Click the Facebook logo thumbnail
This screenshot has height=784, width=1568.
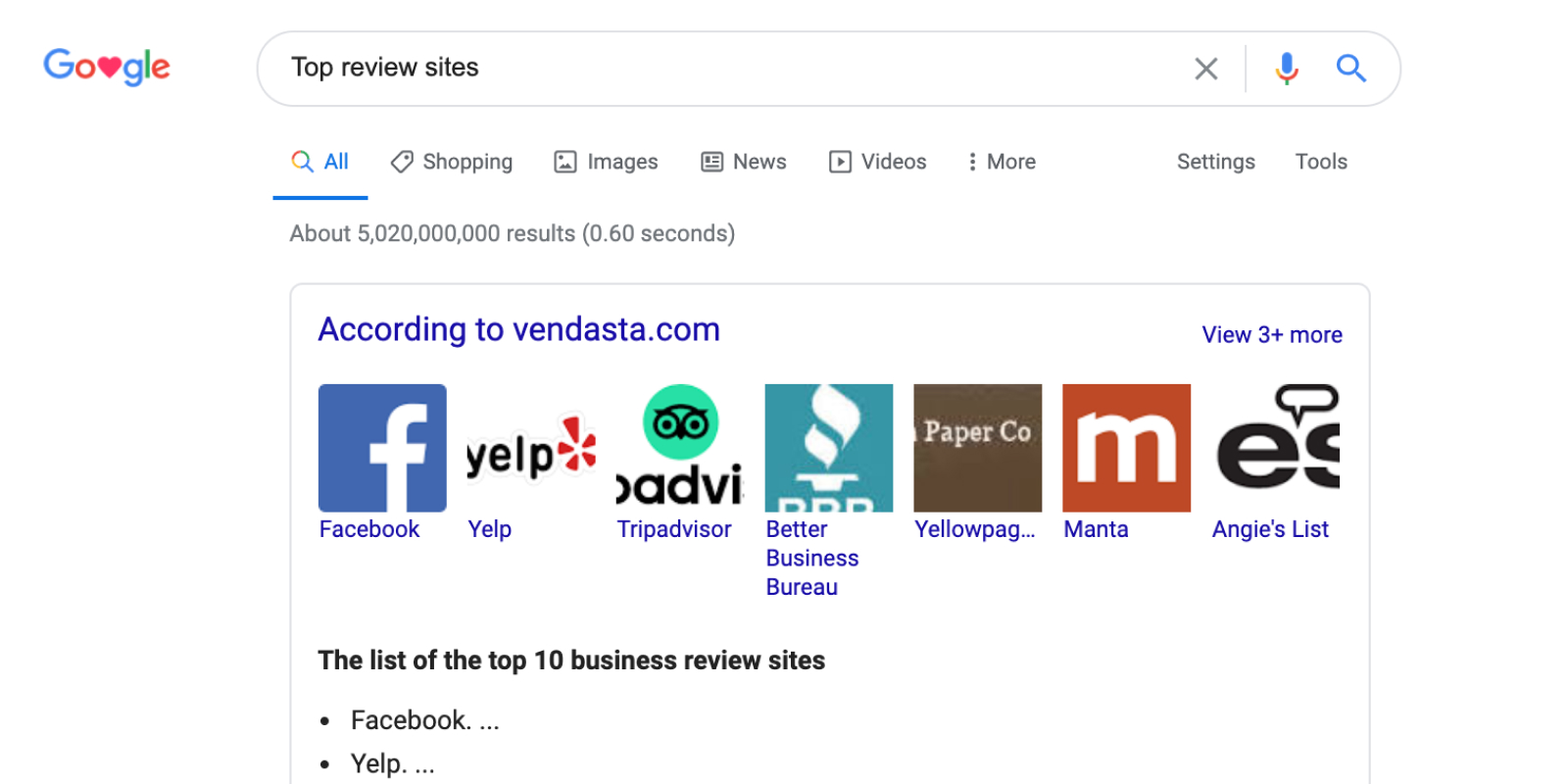click(x=381, y=447)
